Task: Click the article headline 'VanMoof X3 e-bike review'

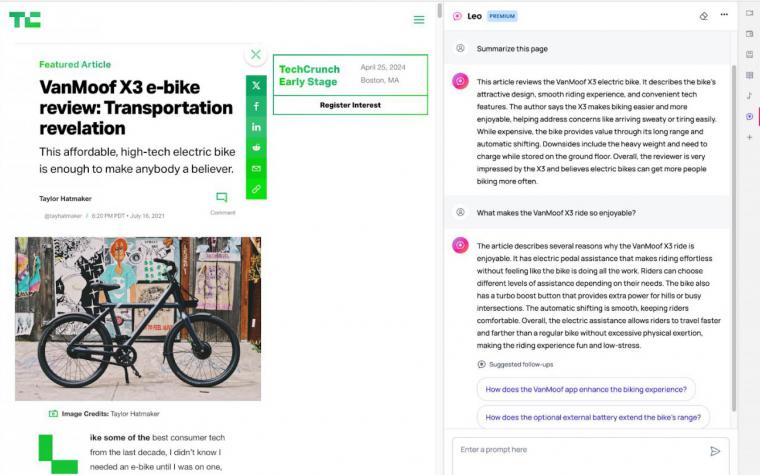Action: coord(136,108)
